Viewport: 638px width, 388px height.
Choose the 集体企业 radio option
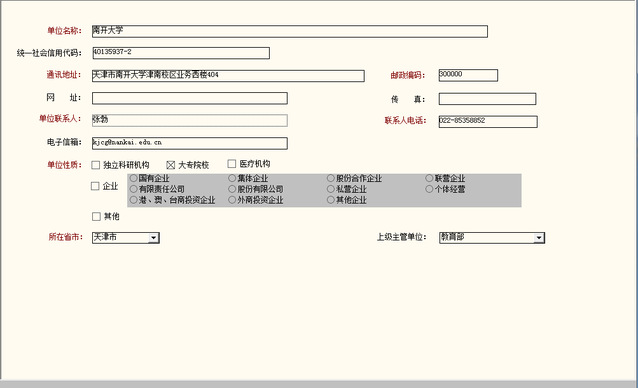pyautogui.click(x=232, y=178)
